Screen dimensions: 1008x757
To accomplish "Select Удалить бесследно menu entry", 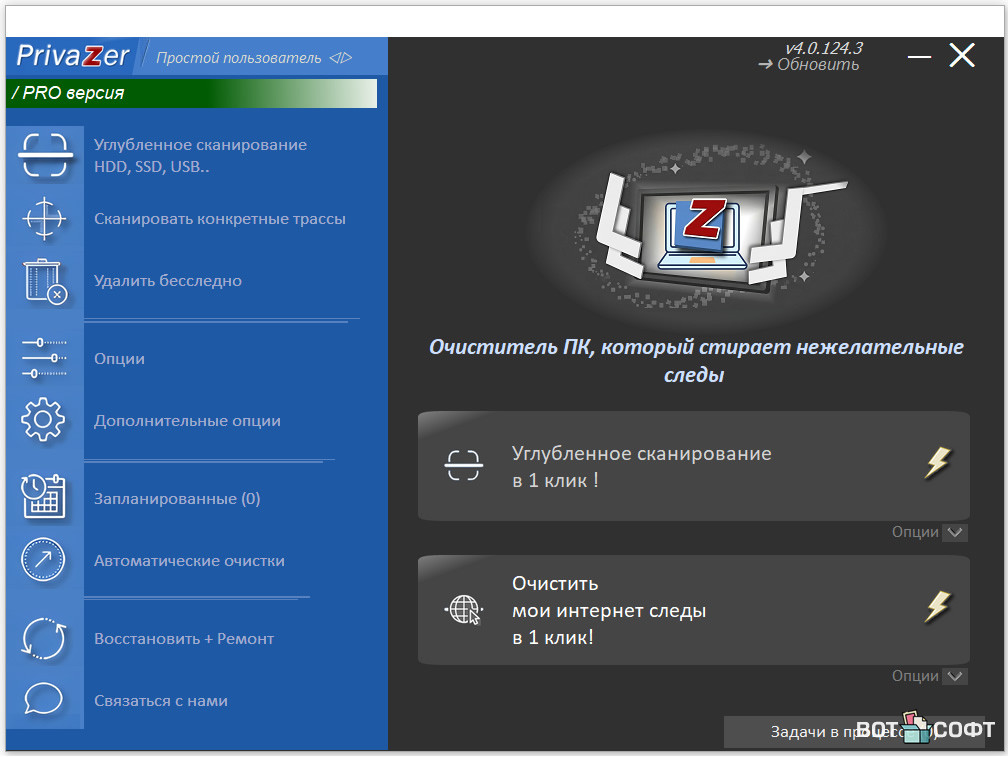I will (x=168, y=281).
